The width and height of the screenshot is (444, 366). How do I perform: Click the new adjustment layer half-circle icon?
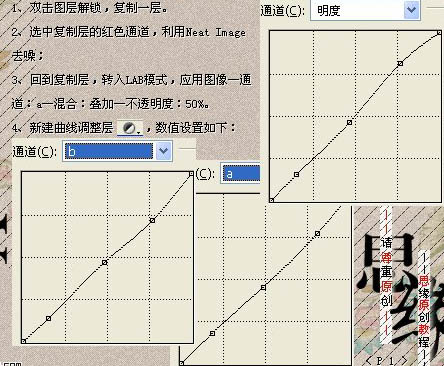(130, 128)
